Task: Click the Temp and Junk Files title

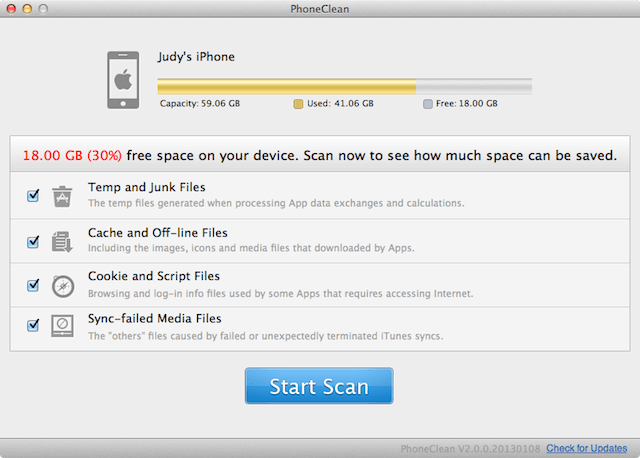Action: coord(147,187)
